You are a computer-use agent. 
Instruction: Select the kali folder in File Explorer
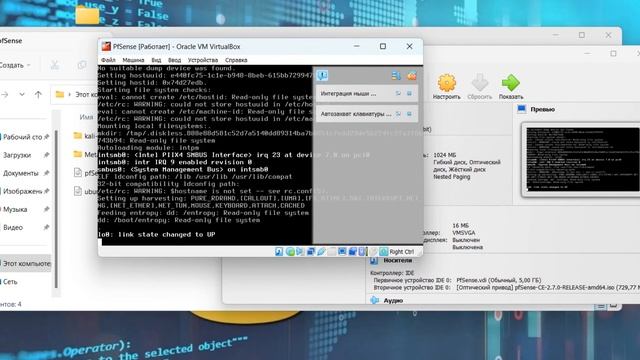click(x=85, y=136)
